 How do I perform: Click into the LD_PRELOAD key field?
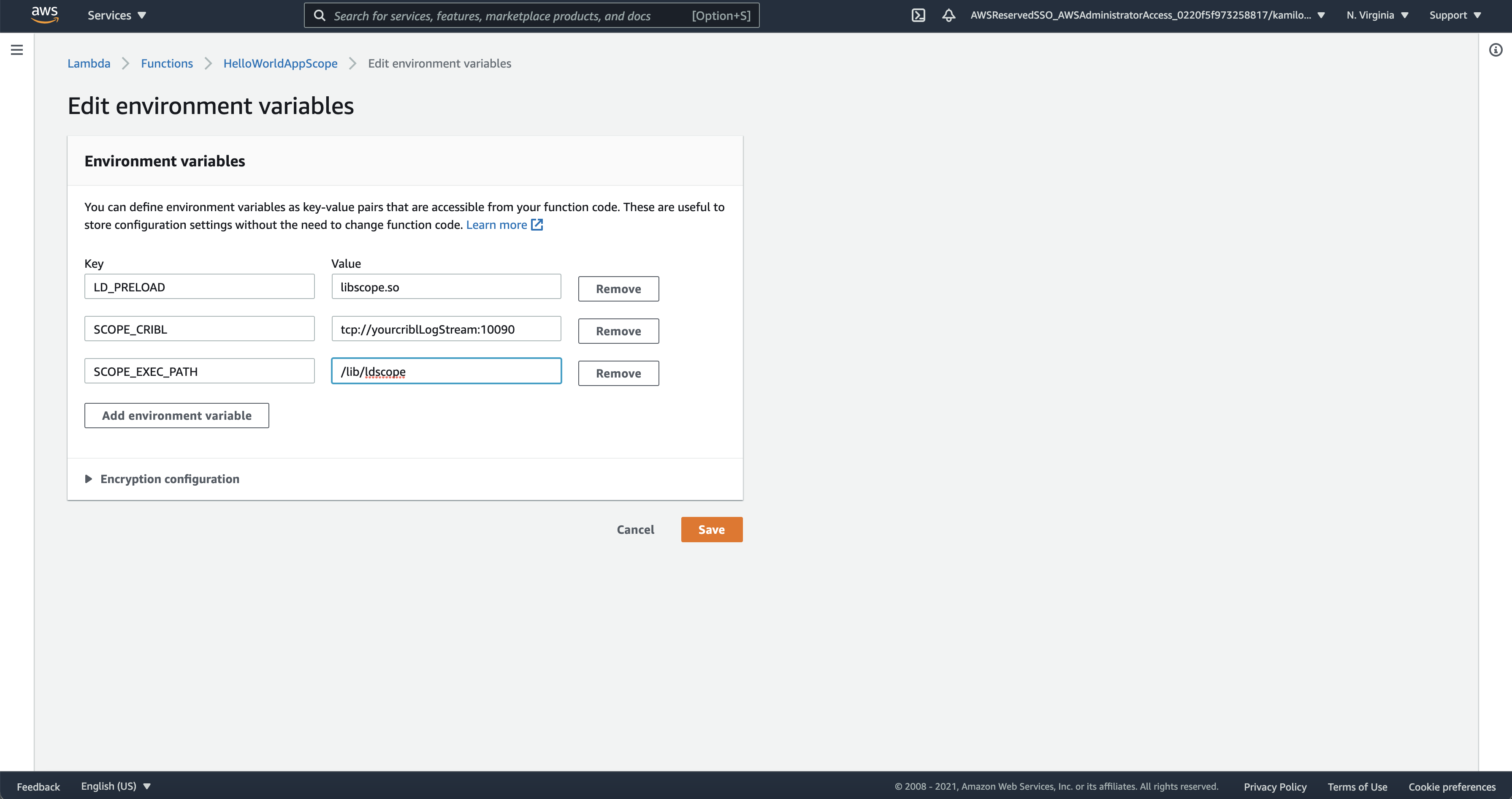pyautogui.click(x=200, y=287)
